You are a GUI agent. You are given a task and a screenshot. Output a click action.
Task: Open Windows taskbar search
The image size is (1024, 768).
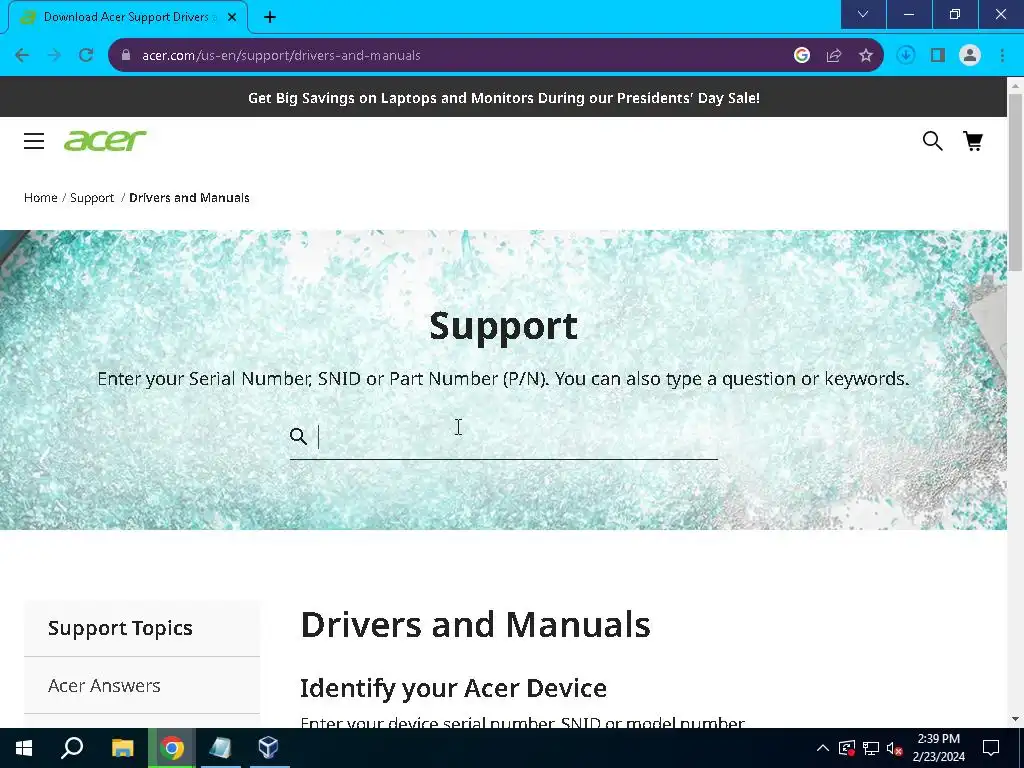point(72,748)
